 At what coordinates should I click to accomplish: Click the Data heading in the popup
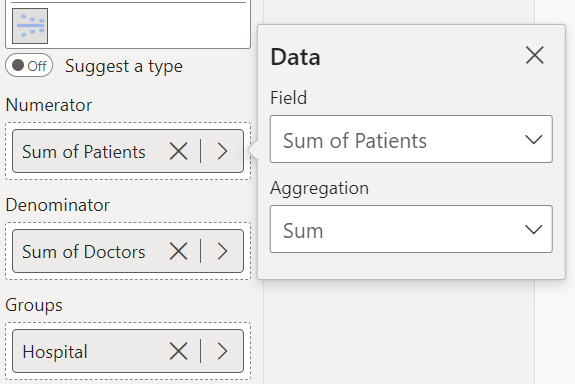(x=296, y=57)
